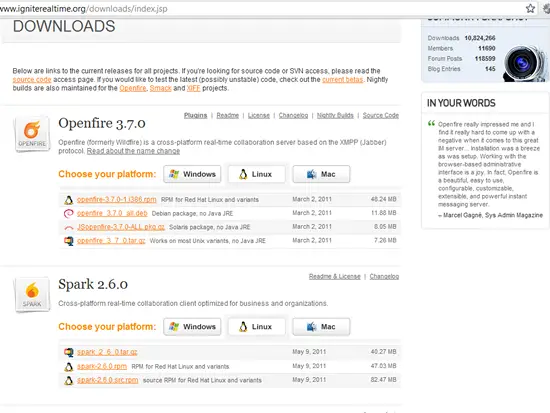Download spark-2.6.0.rpm
The height and width of the screenshot is (413, 550).
pos(102,366)
